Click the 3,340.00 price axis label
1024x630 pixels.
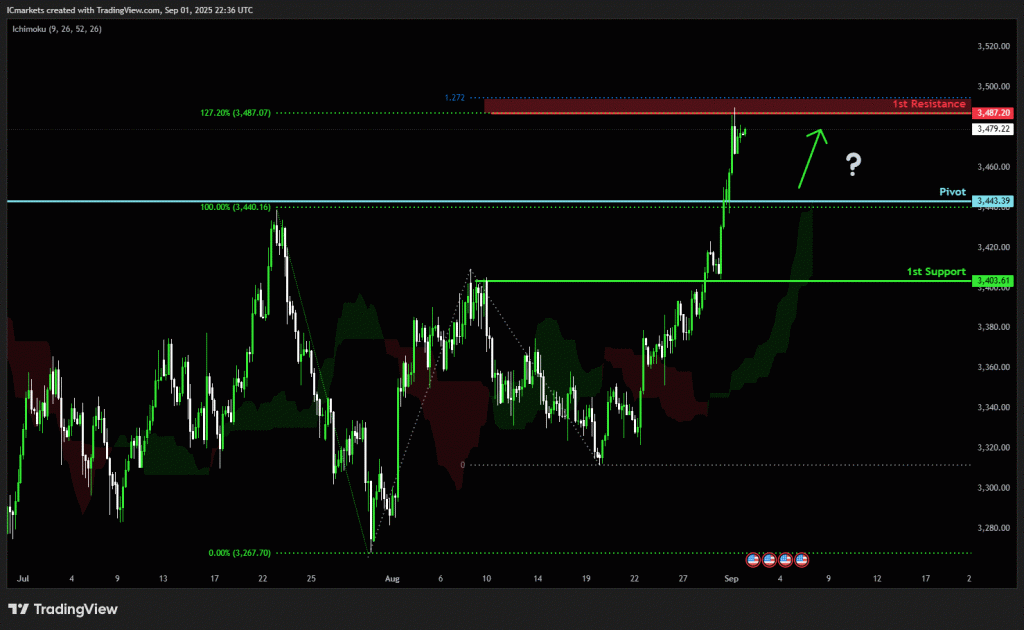[993, 407]
